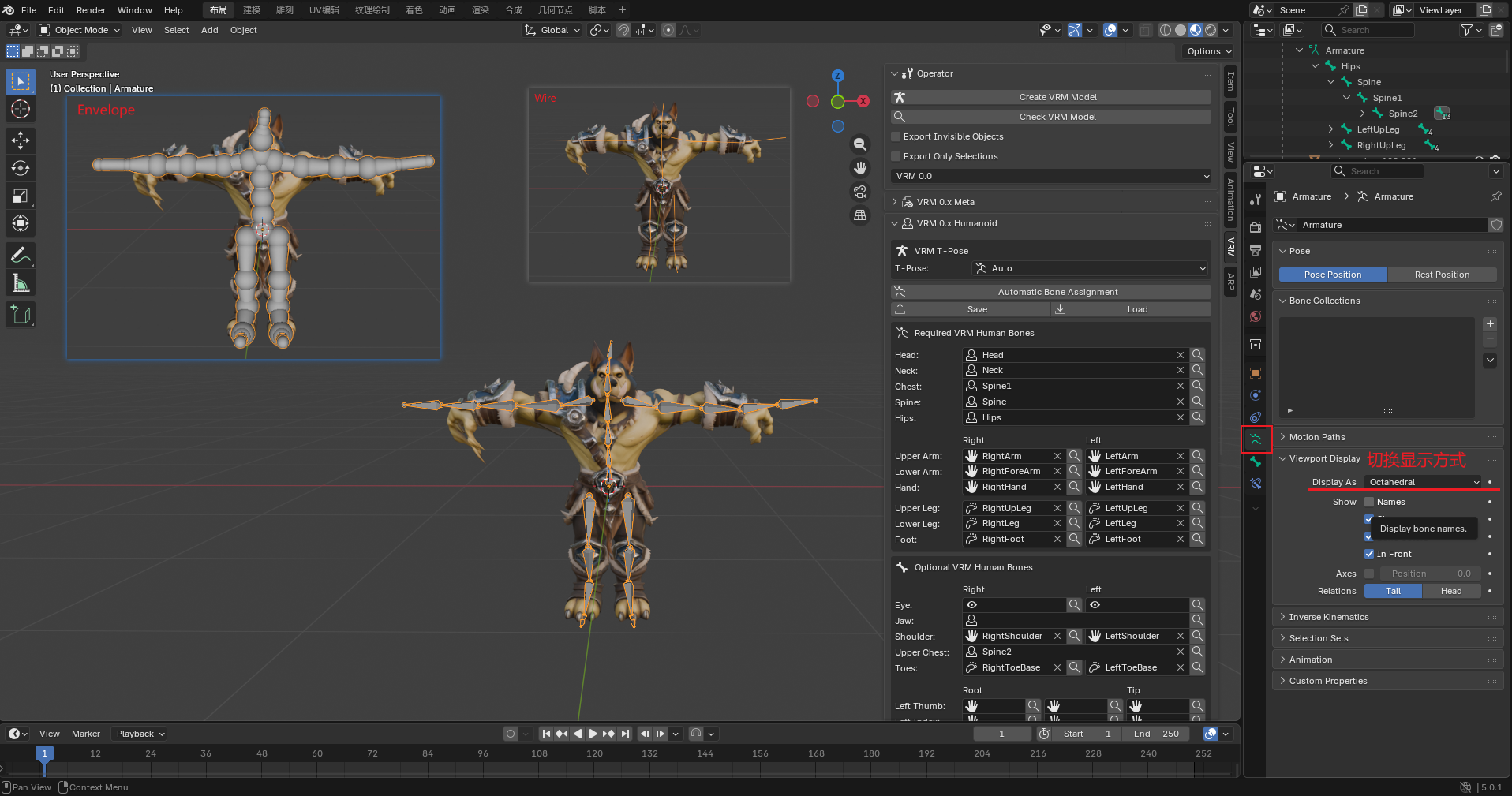This screenshot has height=796, width=1512.
Task: Click the current frame number field
Action: tap(1001, 734)
